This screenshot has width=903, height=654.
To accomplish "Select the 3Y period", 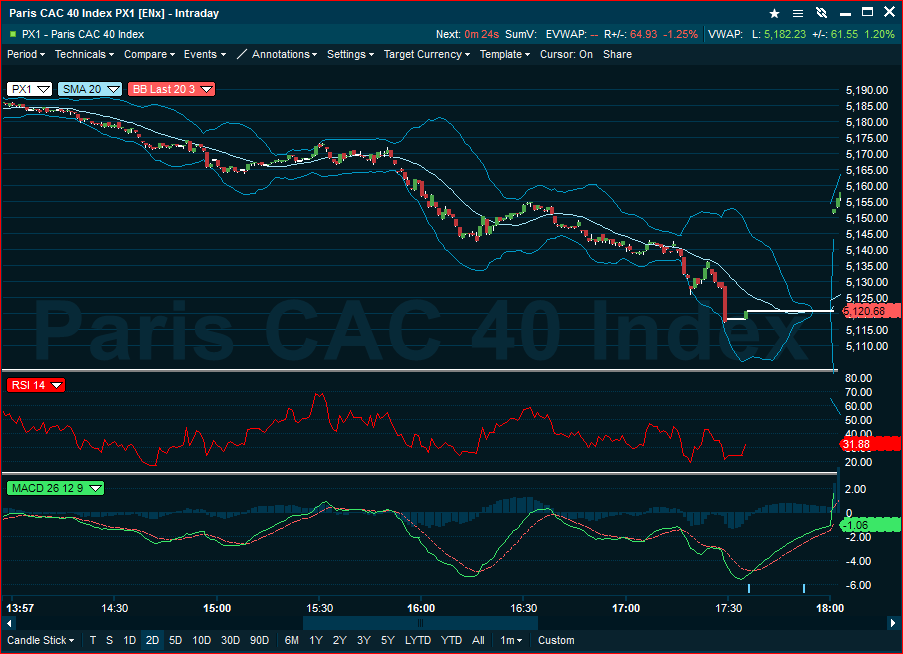I will [x=363, y=640].
